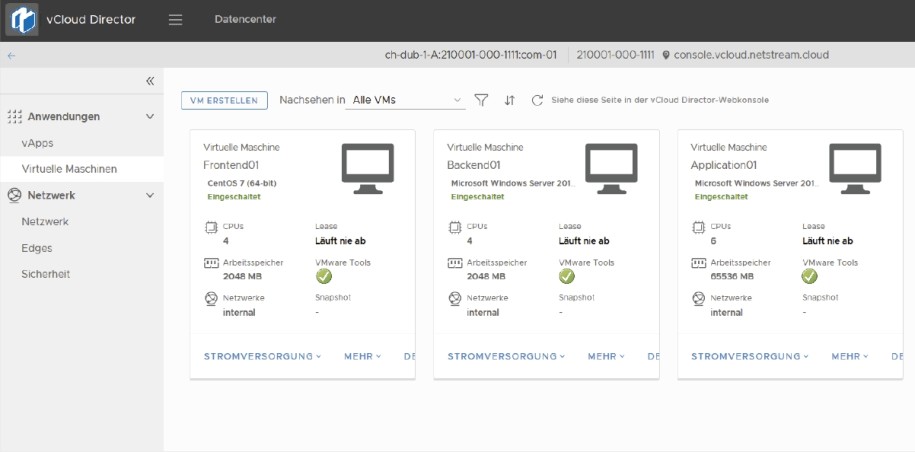
Task: Click the Netzwerk globe icon in sidebar
Action: click(15, 195)
